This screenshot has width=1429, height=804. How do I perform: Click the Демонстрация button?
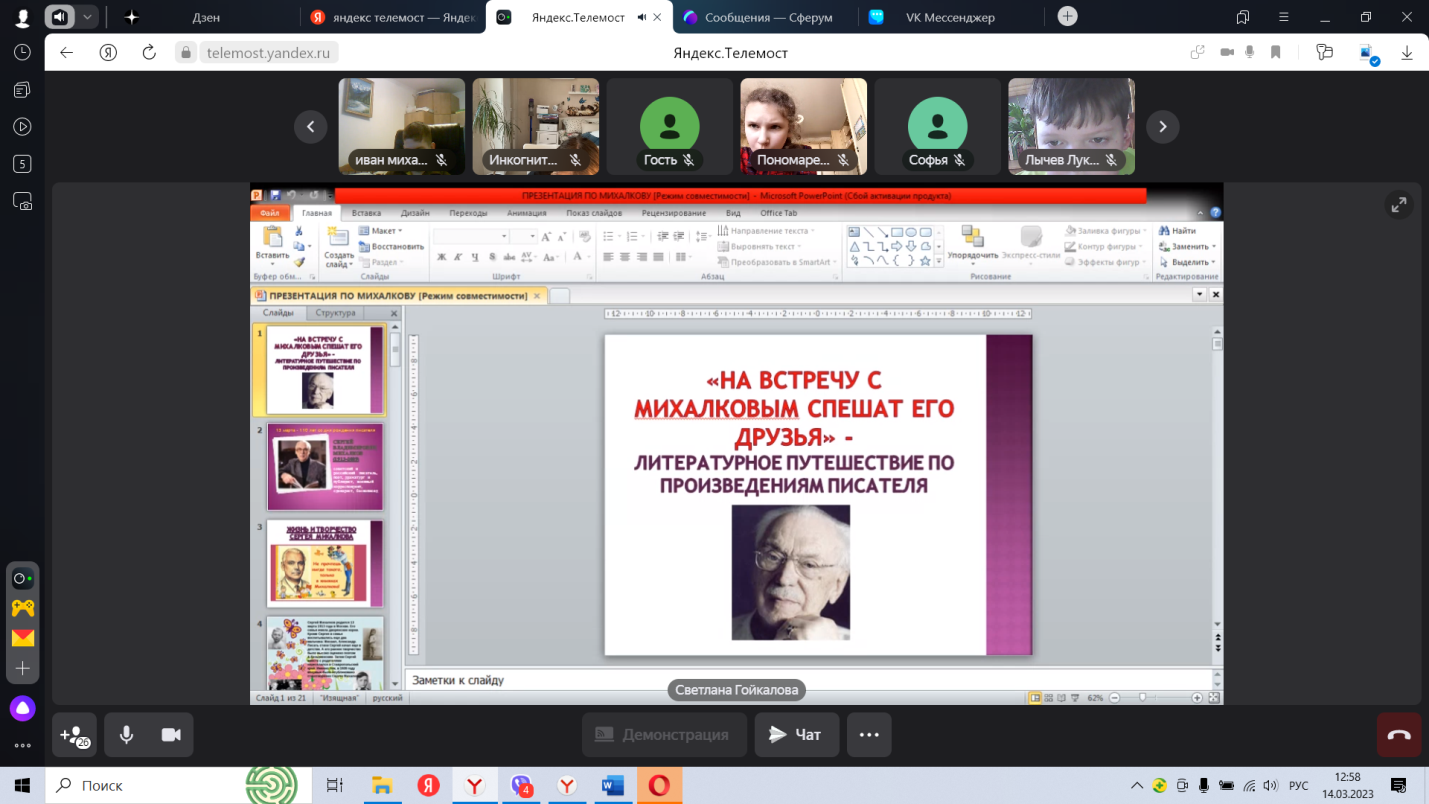point(664,735)
